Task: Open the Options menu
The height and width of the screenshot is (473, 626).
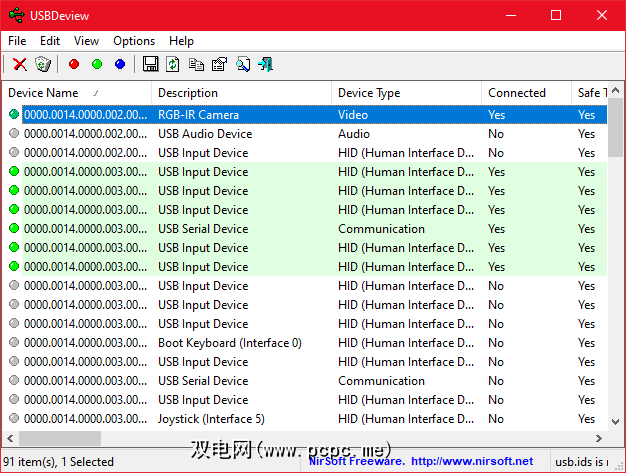Action: [x=134, y=41]
